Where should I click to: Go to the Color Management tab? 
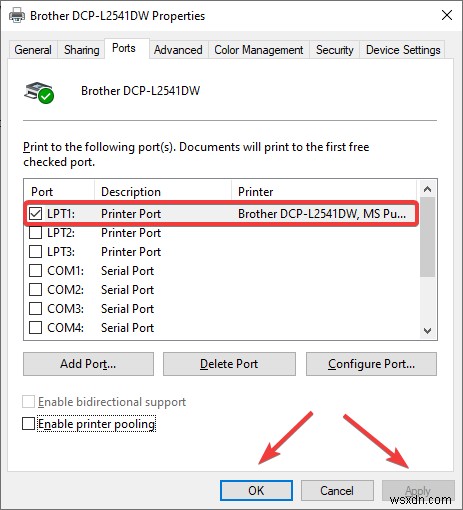point(259,50)
